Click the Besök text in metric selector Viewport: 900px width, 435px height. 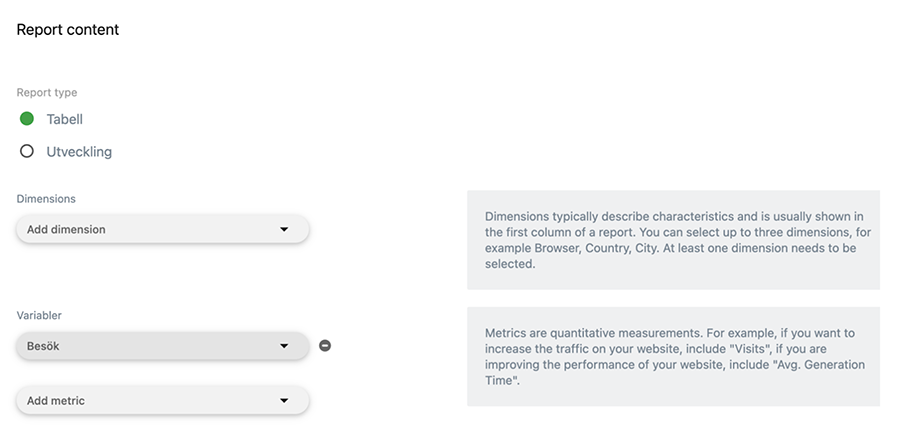pyautogui.click(x=45, y=346)
